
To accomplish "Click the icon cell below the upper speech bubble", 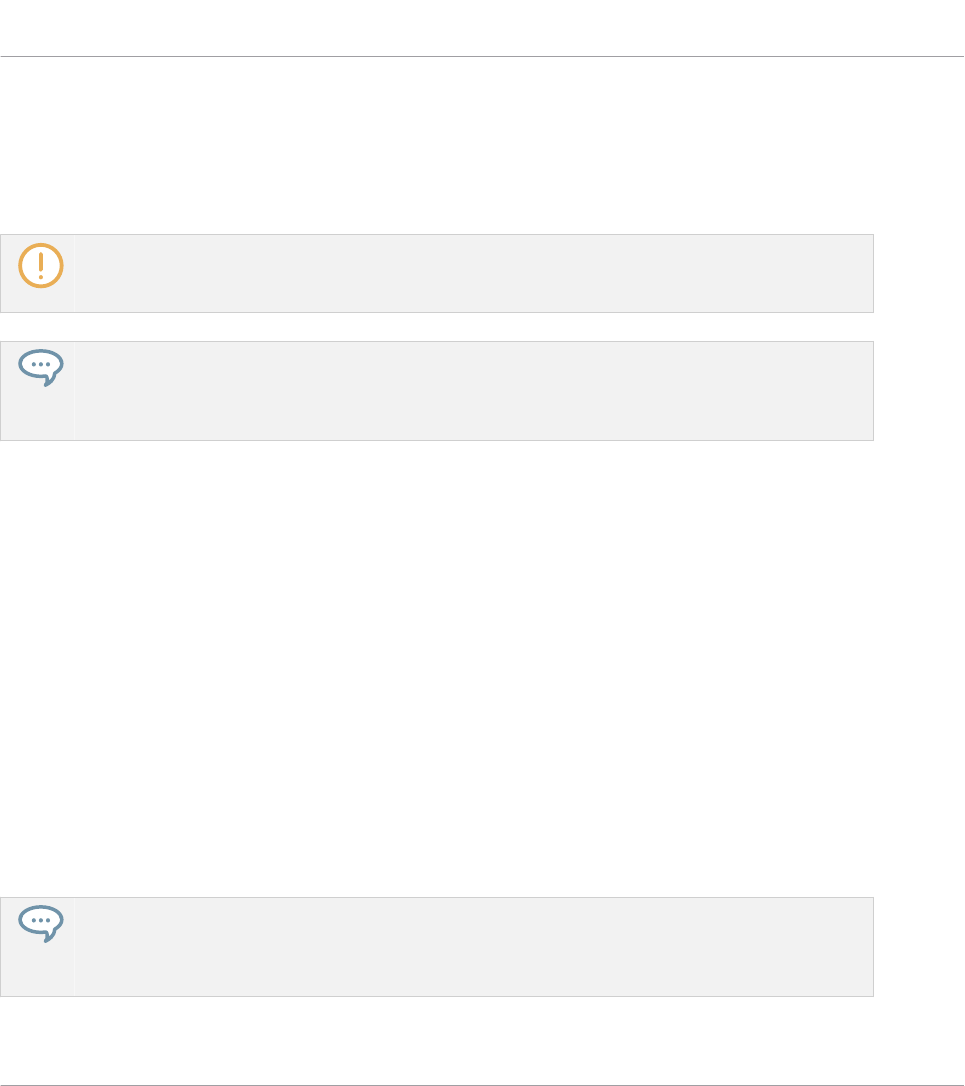I will pos(37,414).
